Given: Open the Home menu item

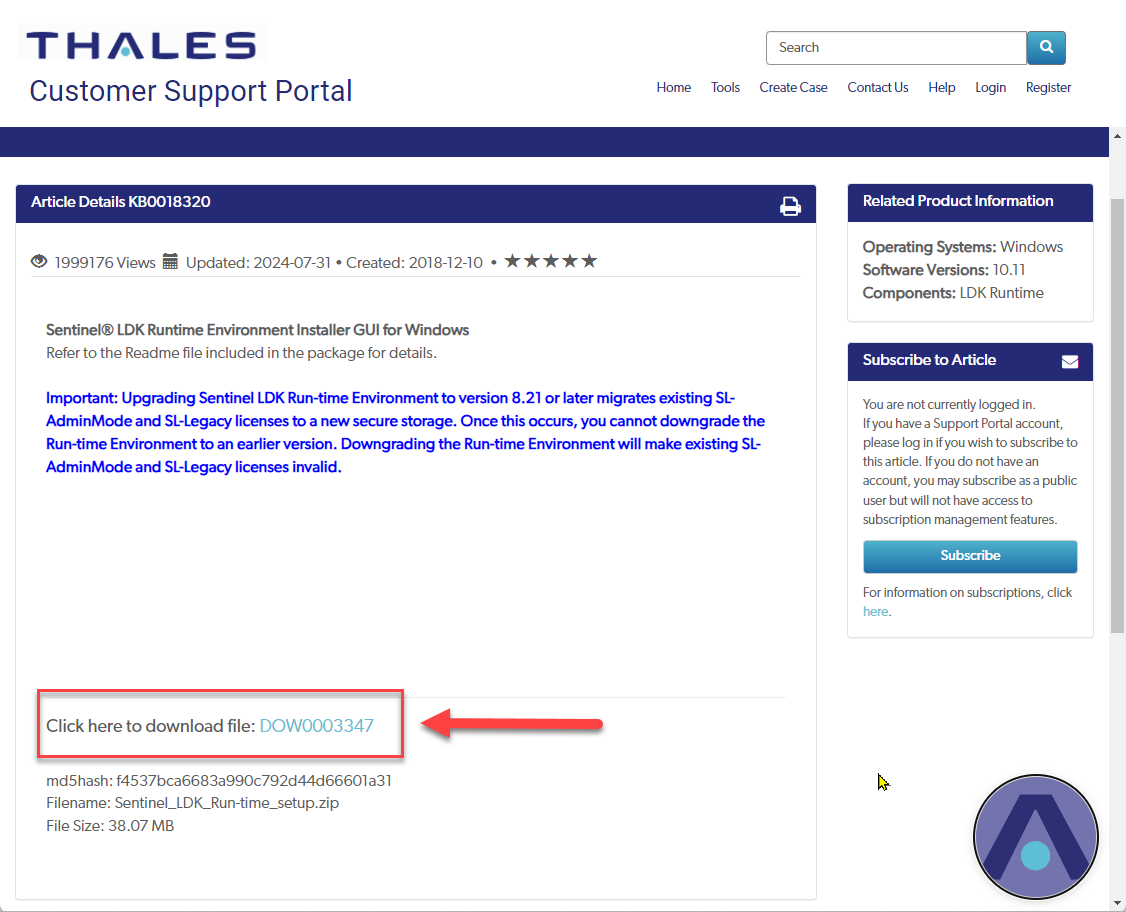Looking at the screenshot, I should 673,87.
